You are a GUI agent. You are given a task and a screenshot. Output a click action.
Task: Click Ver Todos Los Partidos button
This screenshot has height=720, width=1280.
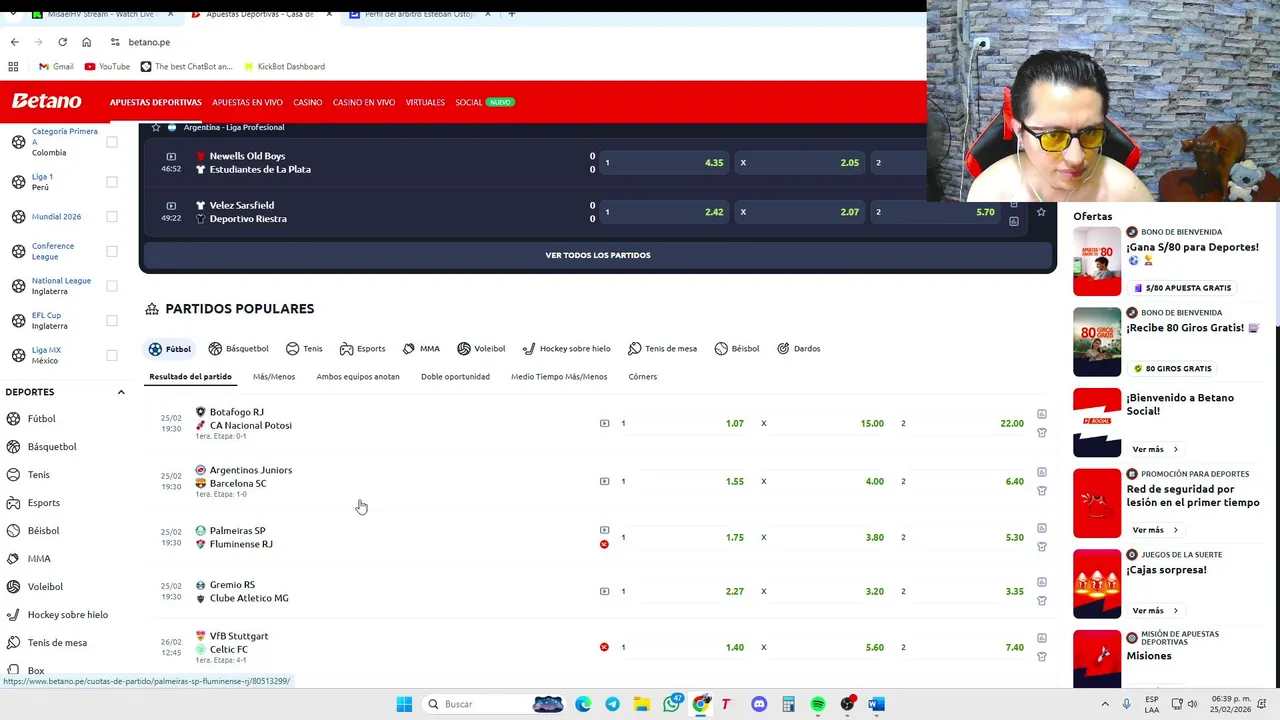click(598, 255)
